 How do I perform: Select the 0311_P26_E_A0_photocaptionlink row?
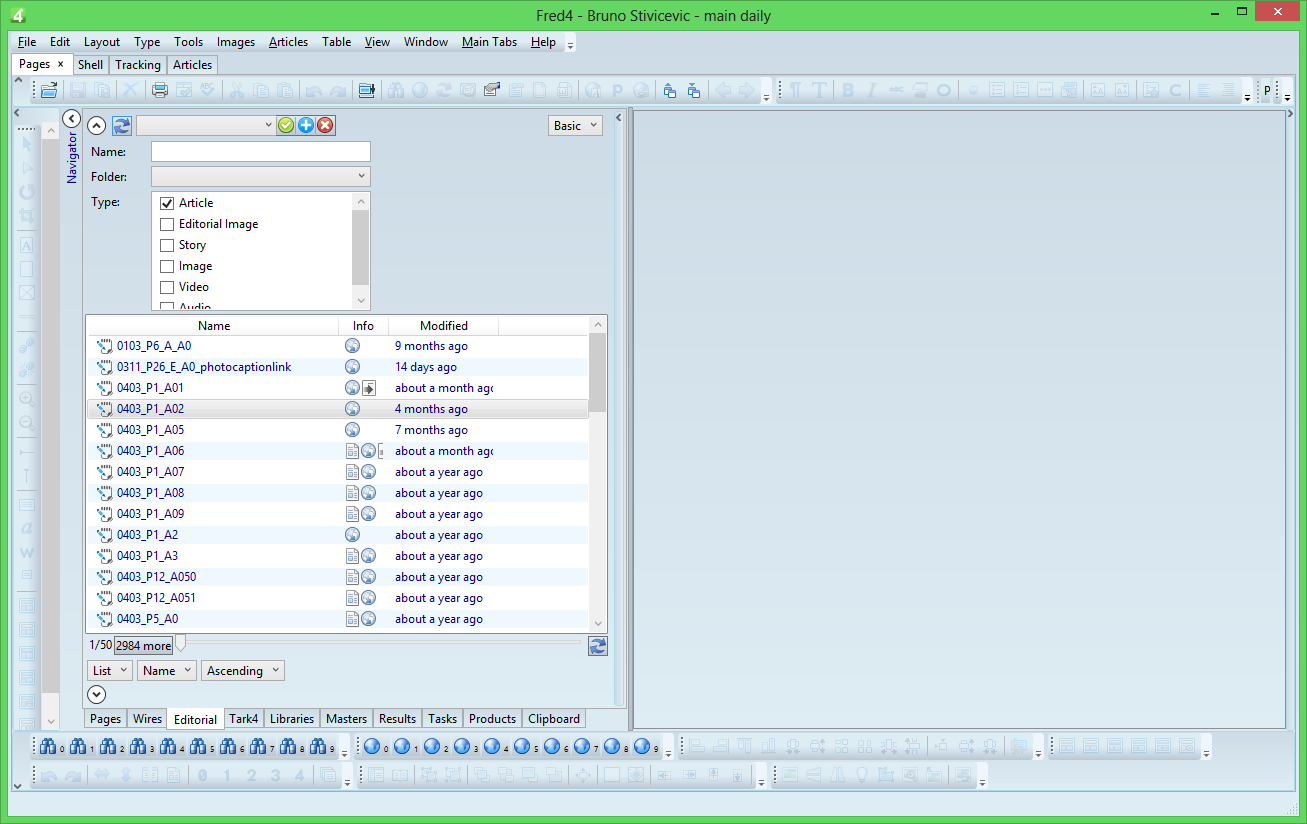[x=338, y=367]
